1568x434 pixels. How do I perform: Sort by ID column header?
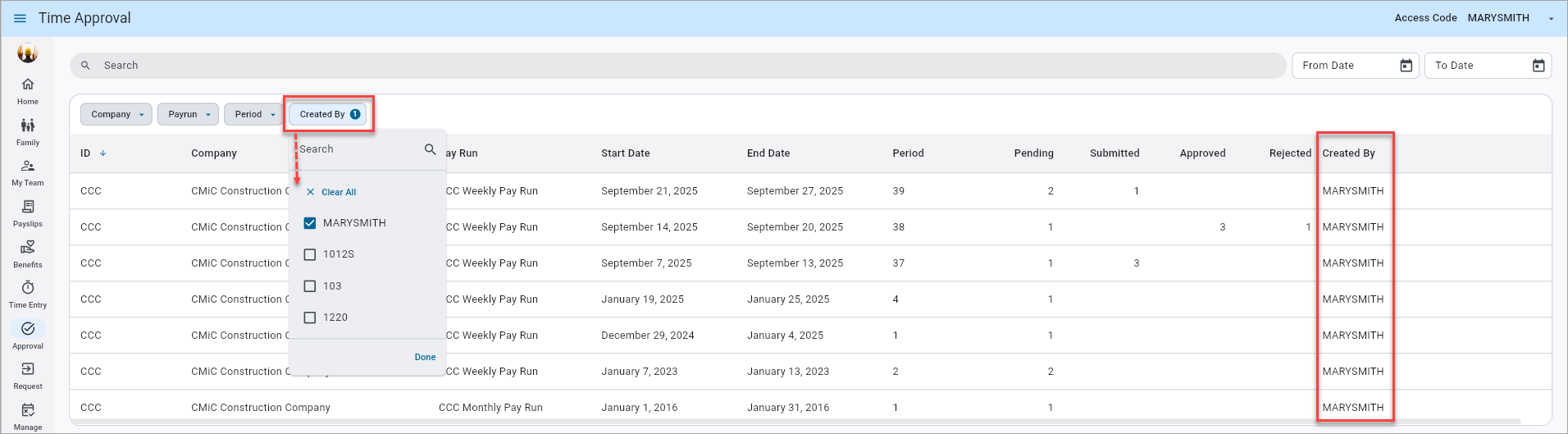(85, 153)
